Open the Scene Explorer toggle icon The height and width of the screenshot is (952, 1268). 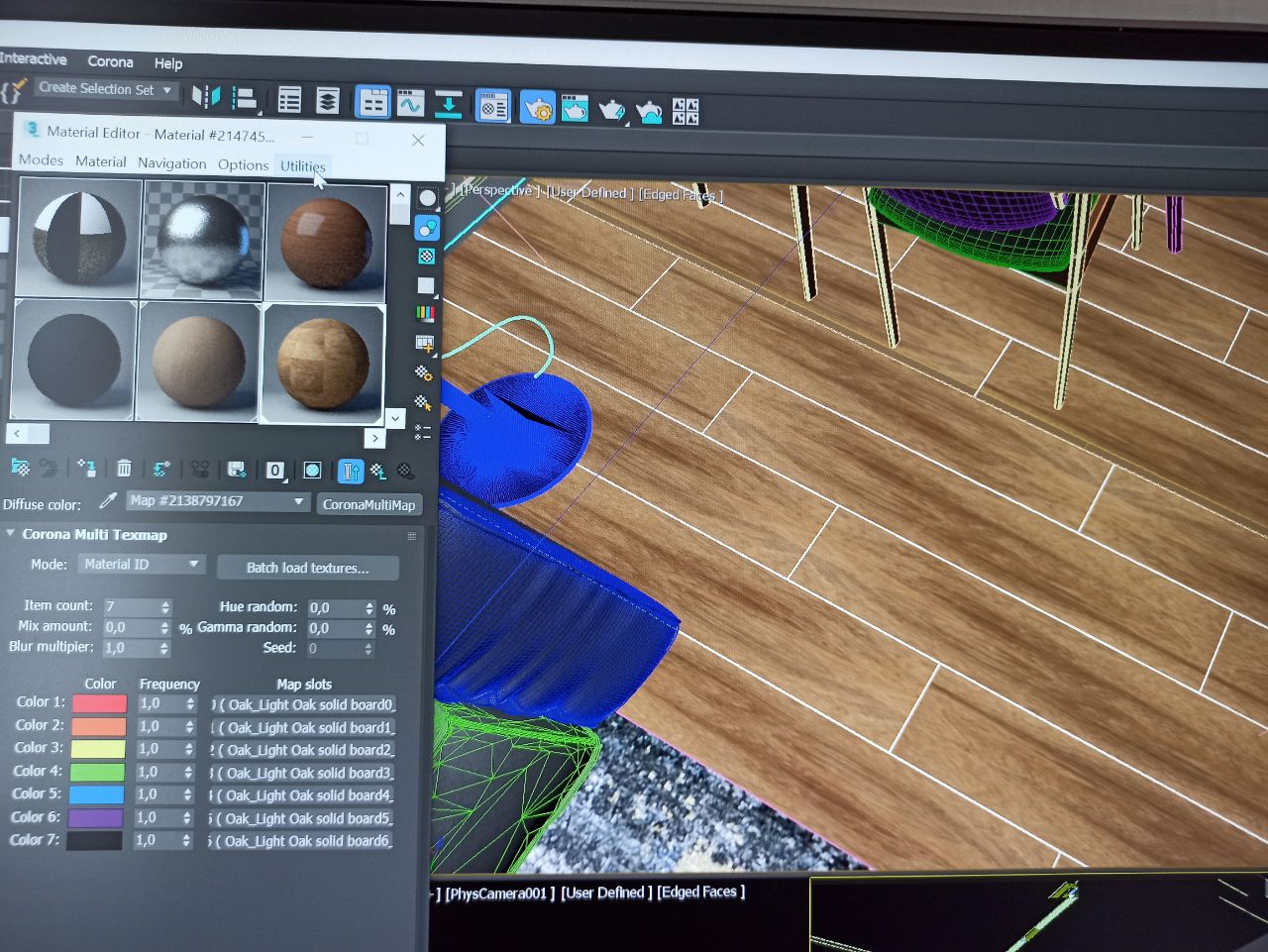[289, 100]
